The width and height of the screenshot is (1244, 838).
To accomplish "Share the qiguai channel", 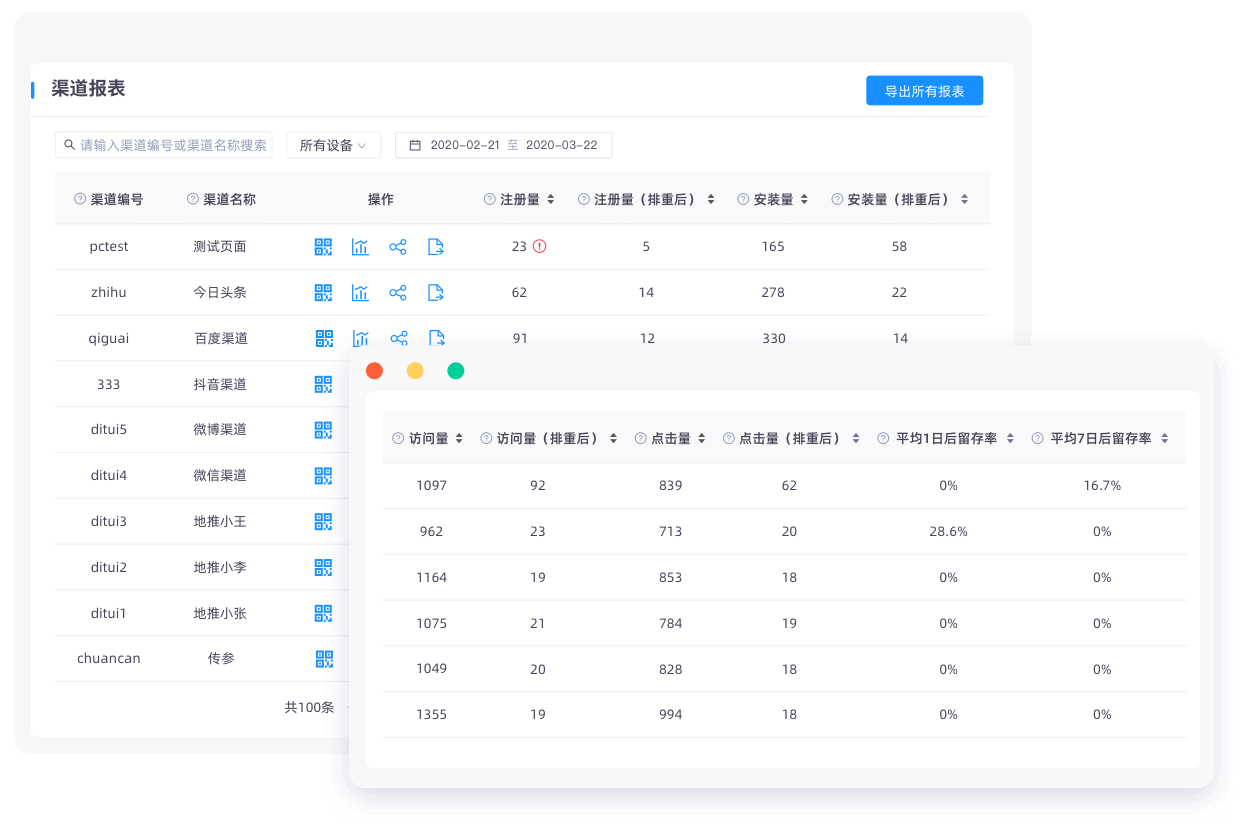I will tap(399, 338).
